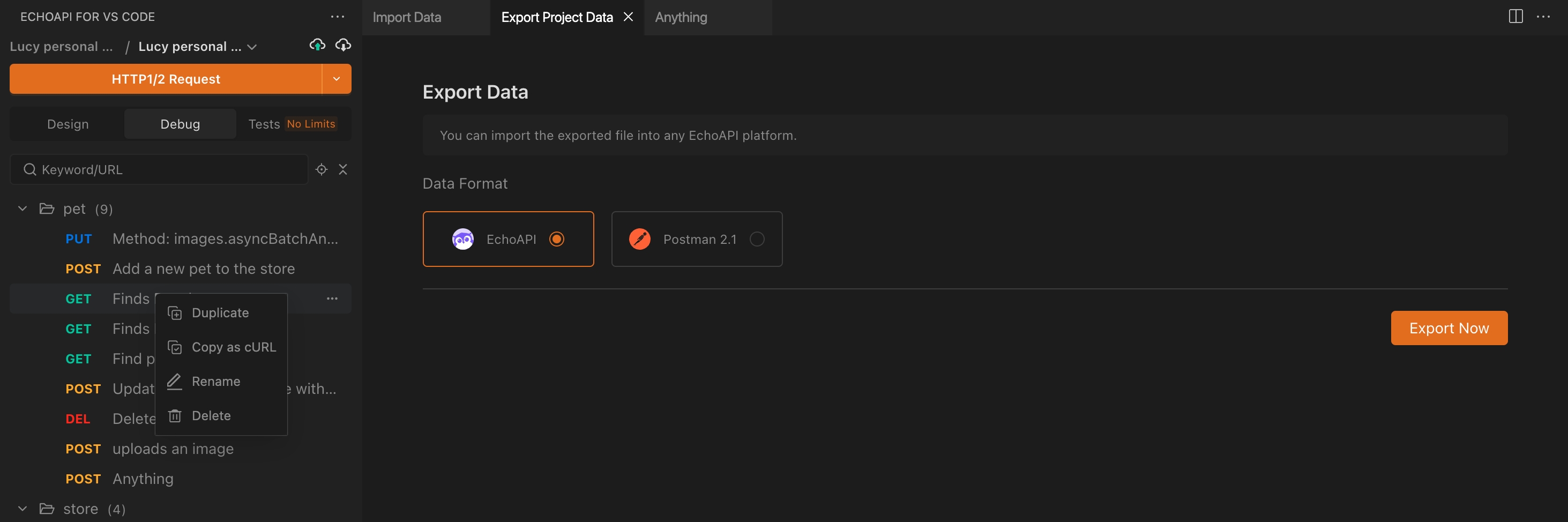Image resolution: width=1568 pixels, height=522 pixels.
Task: Click the cloud upload icon
Action: click(x=317, y=45)
